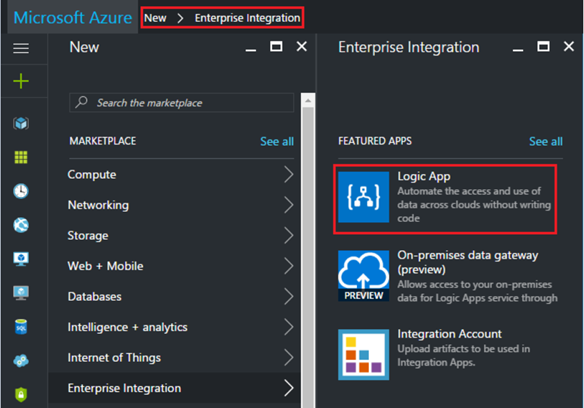Expand Intelligence + analytics chevron arrow
Image resolution: width=584 pixels, height=408 pixels.
click(x=289, y=327)
